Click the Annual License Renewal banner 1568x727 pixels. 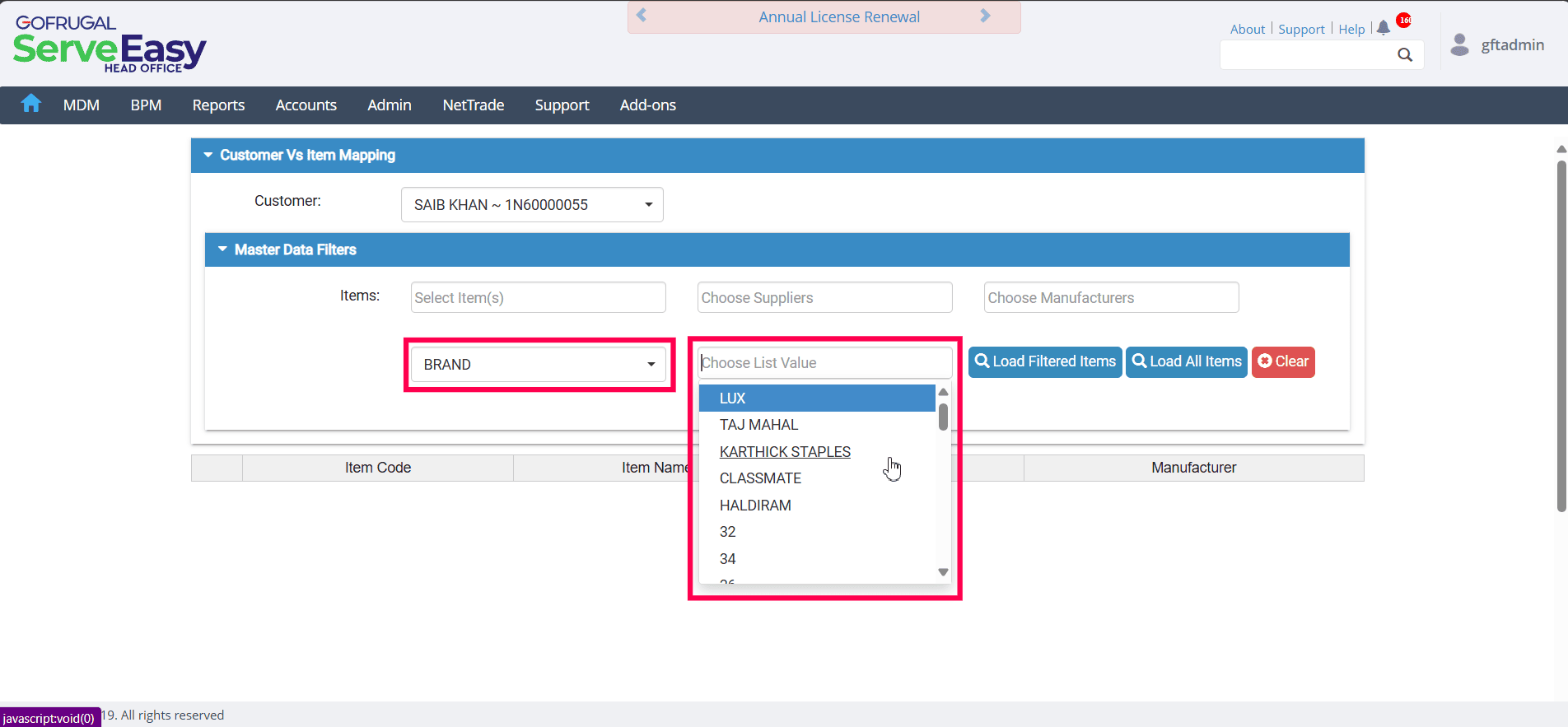(839, 17)
